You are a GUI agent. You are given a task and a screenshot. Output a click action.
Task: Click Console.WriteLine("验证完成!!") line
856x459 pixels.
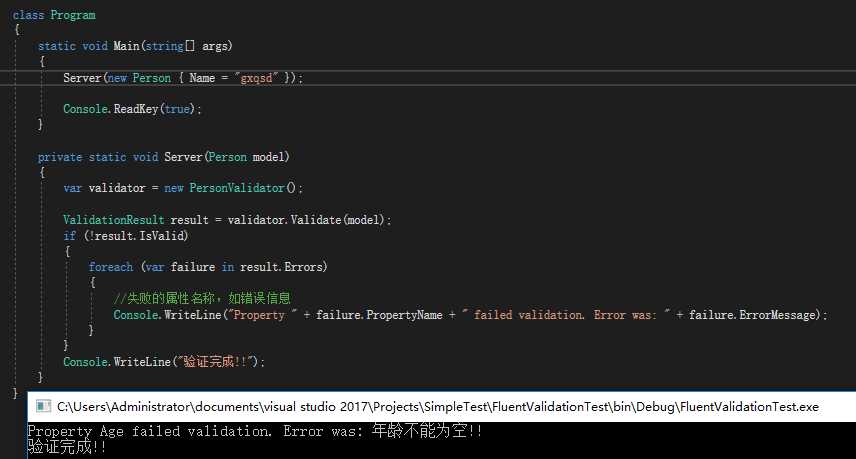(164, 362)
